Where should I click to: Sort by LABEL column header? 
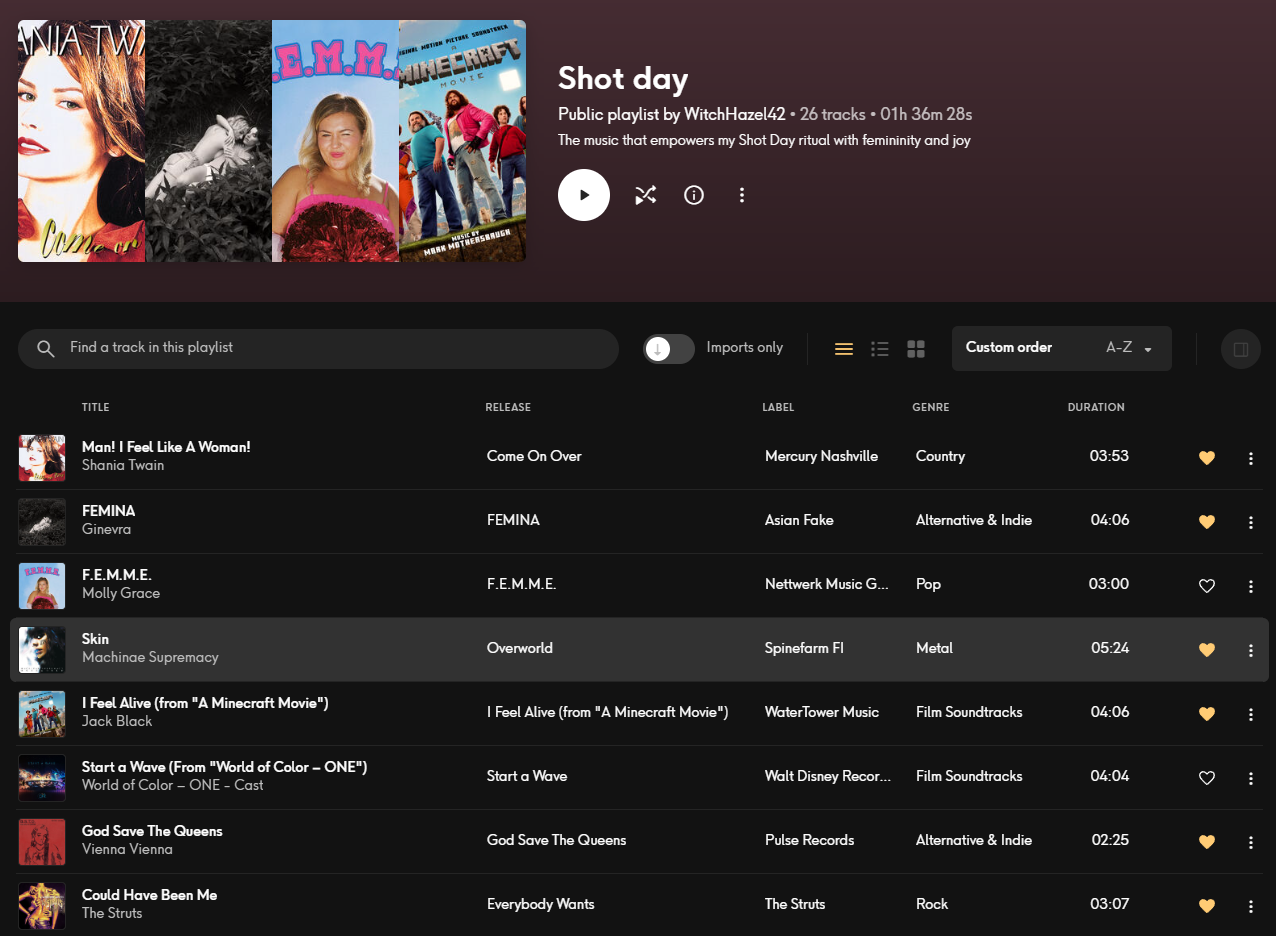click(778, 407)
